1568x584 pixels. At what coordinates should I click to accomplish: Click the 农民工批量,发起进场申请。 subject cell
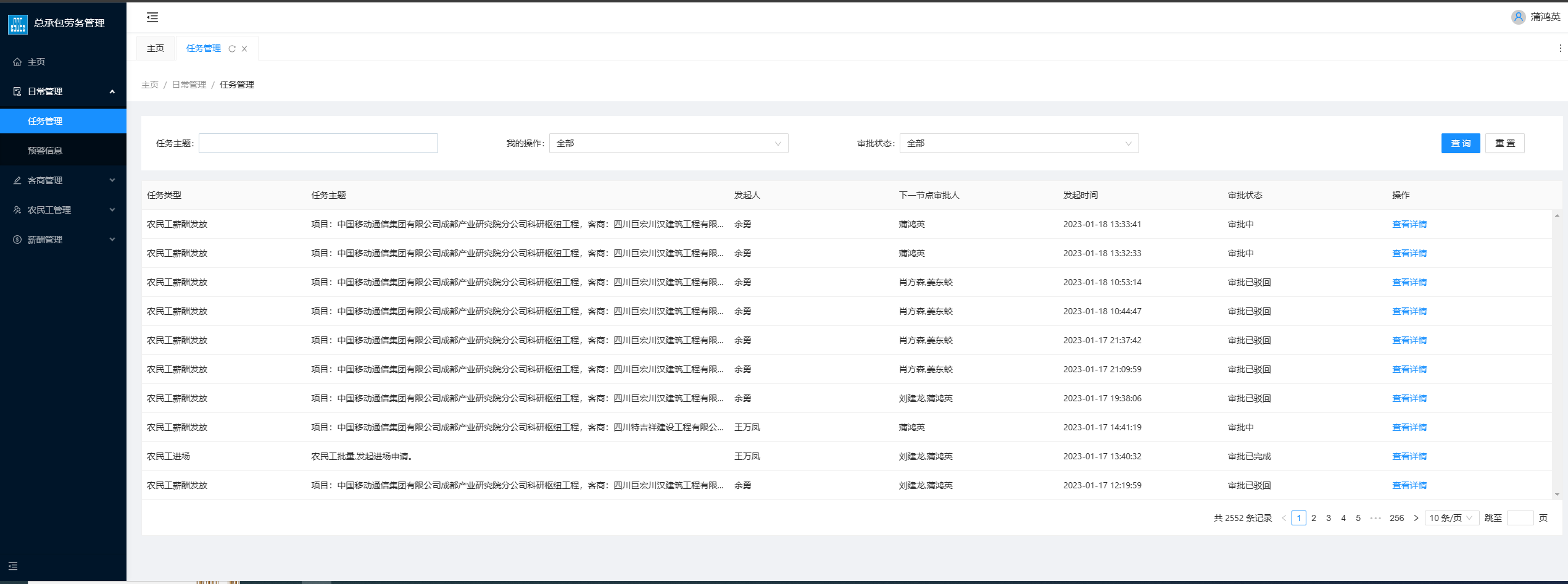pyautogui.click(x=362, y=456)
